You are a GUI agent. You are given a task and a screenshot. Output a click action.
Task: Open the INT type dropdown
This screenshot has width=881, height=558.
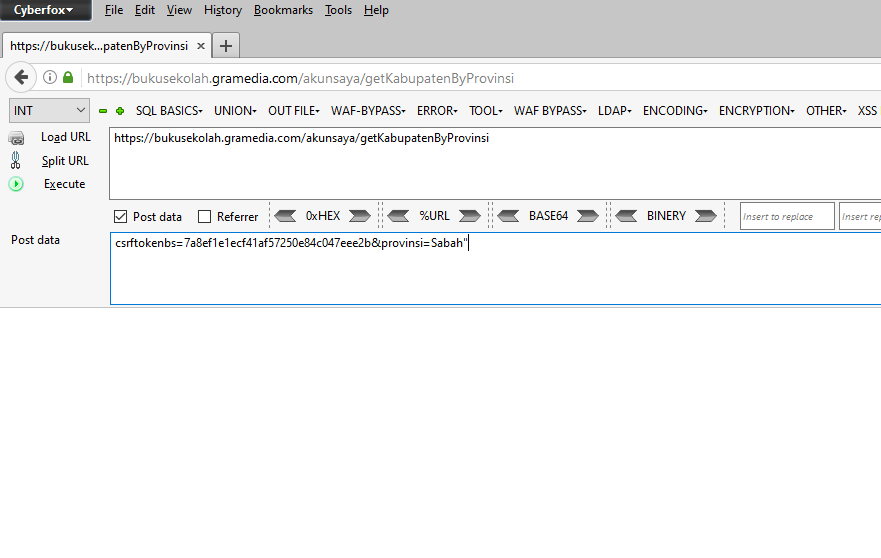[x=50, y=111]
